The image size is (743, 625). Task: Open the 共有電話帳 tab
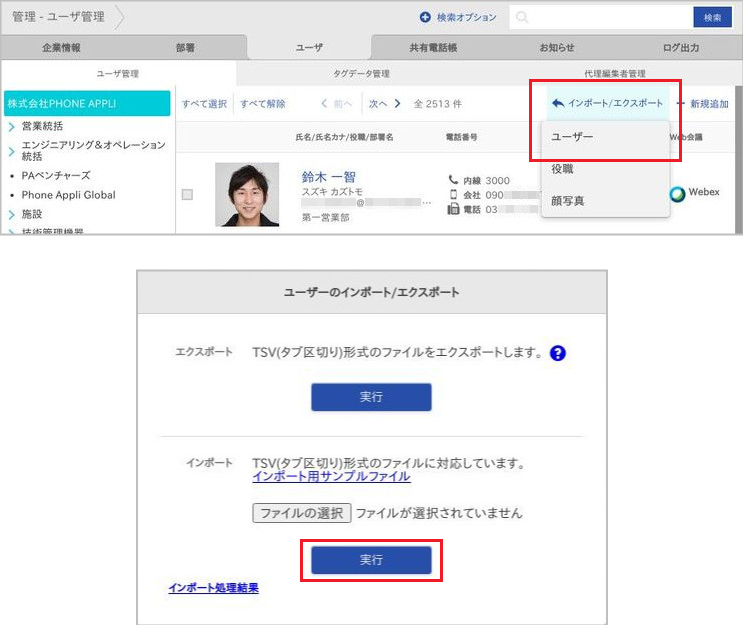[433, 47]
